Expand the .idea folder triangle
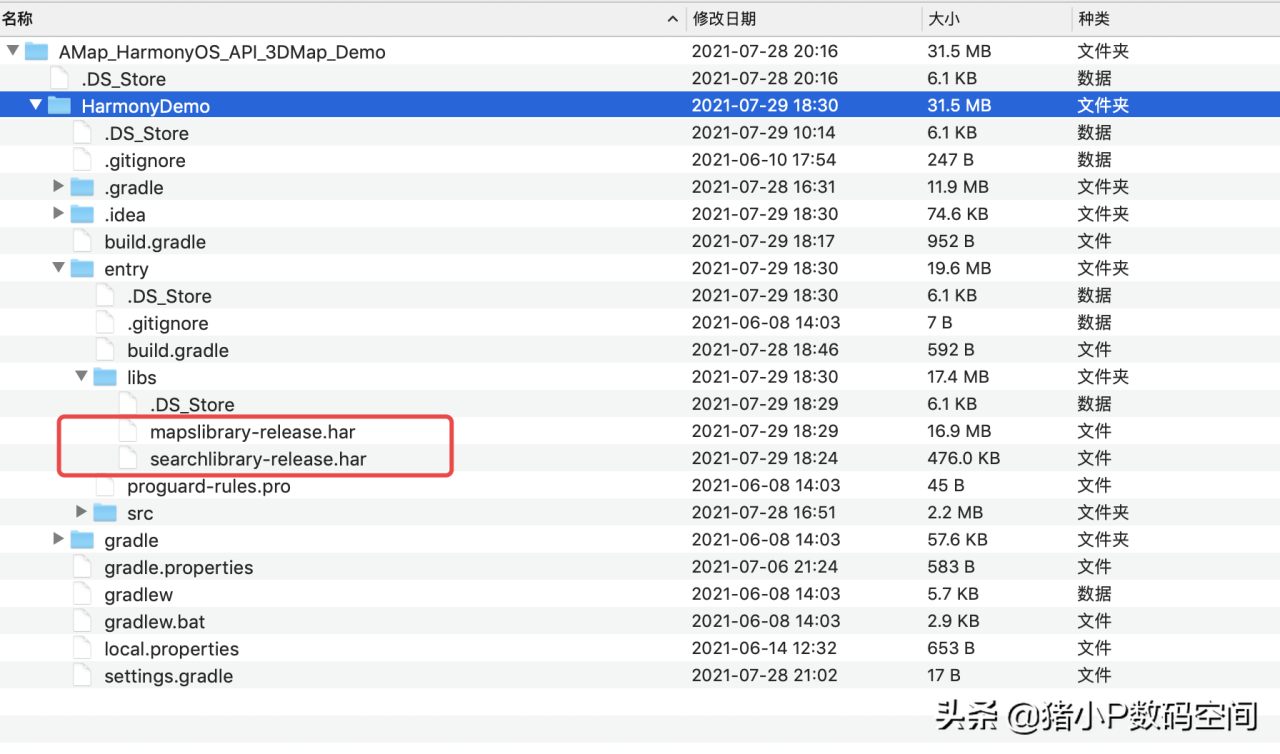Screen dimensions: 1280x754 59,213
